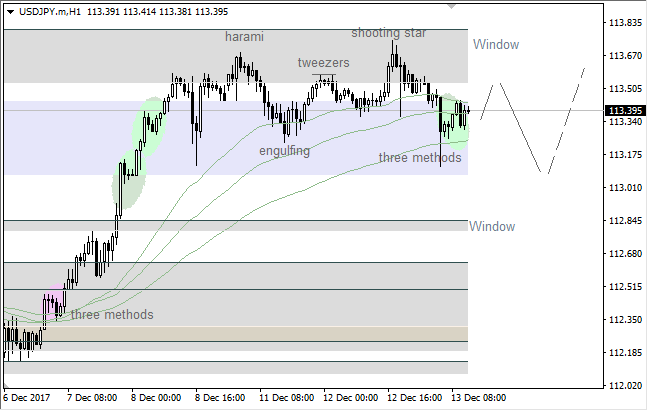
Task: Click "three methods" label near 113.175 level
Action: click(420, 158)
